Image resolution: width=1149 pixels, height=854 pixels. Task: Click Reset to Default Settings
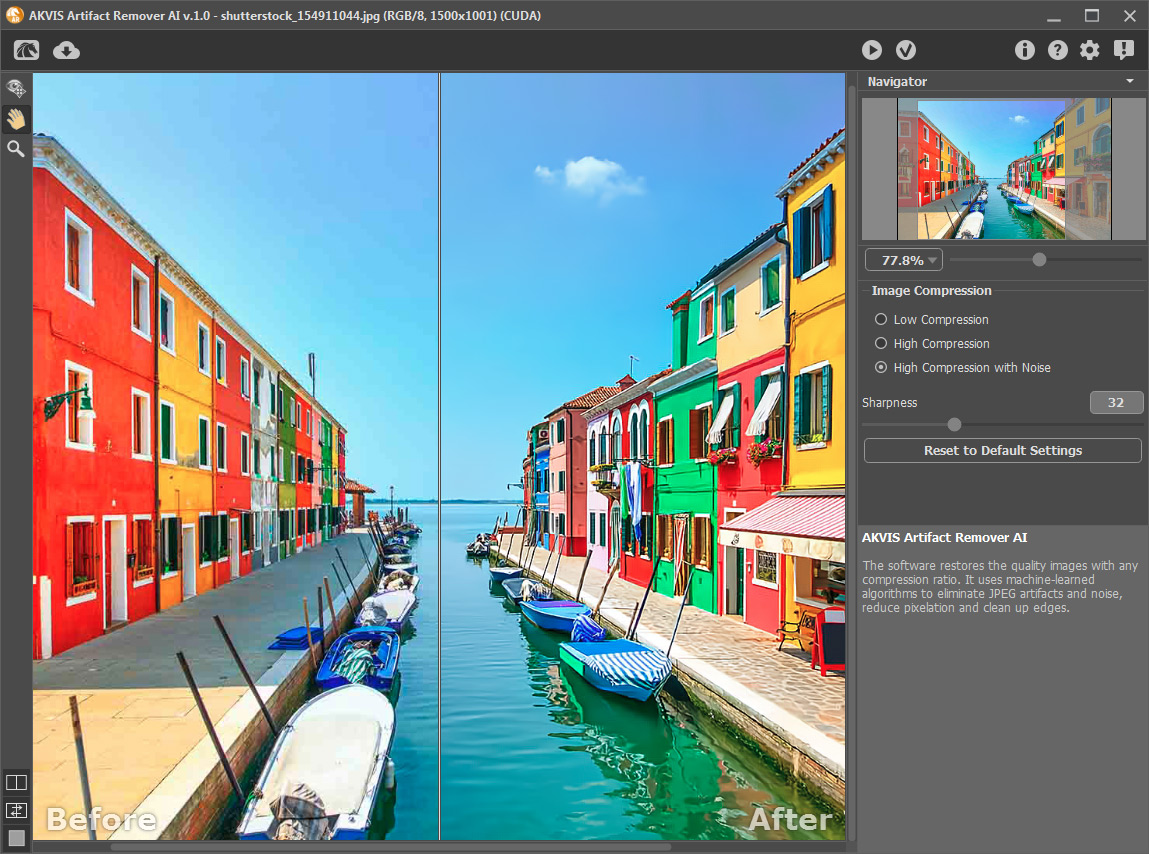point(1002,451)
